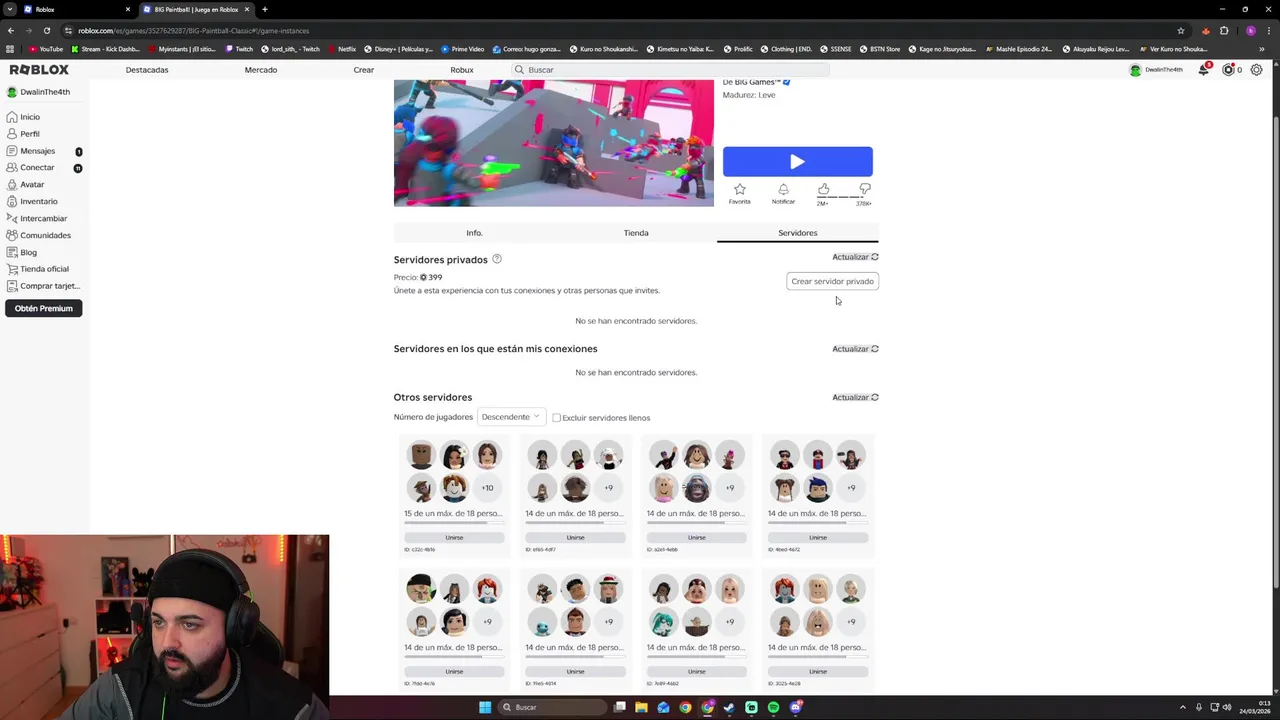Click the +10 players bubble in first server

pos(487,488)
